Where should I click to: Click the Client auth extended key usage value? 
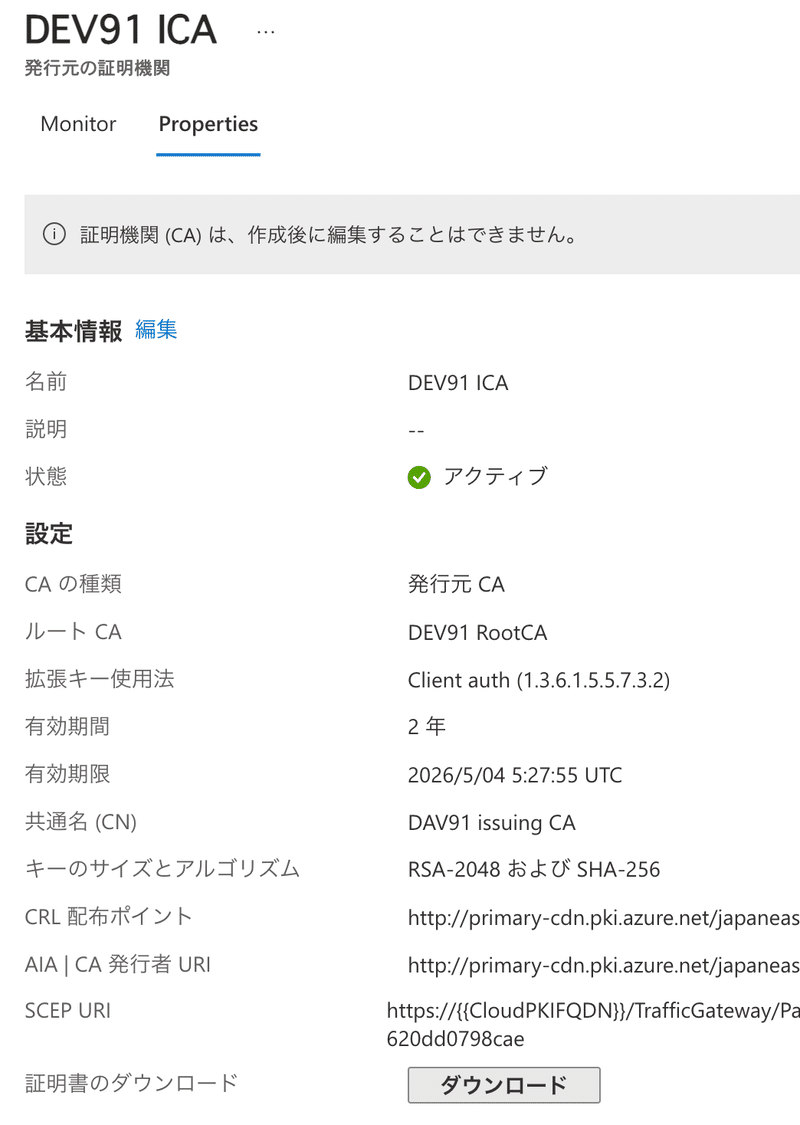click(539, 680)
